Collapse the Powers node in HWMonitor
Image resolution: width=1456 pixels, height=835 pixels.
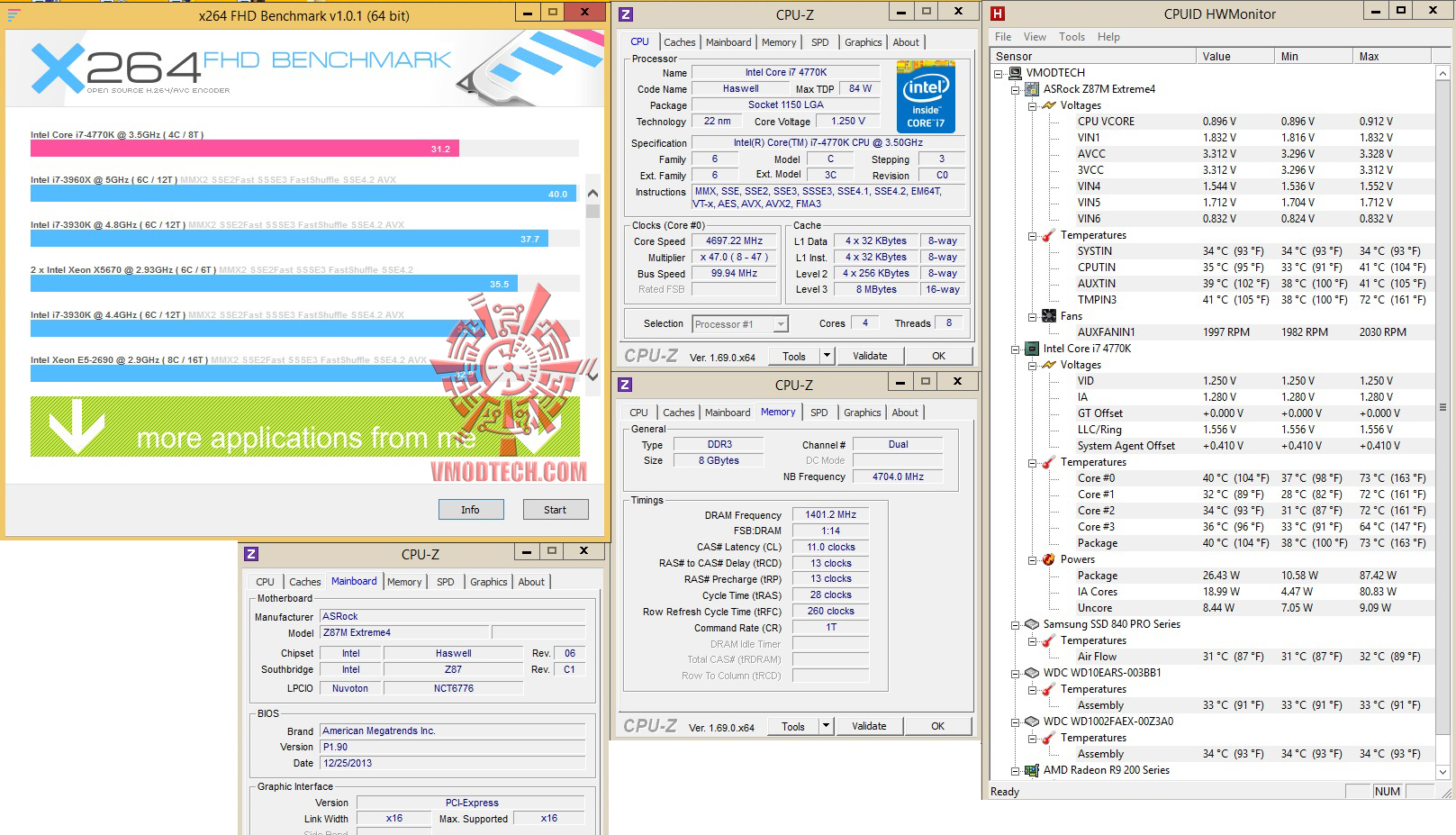coord(1033,560)
